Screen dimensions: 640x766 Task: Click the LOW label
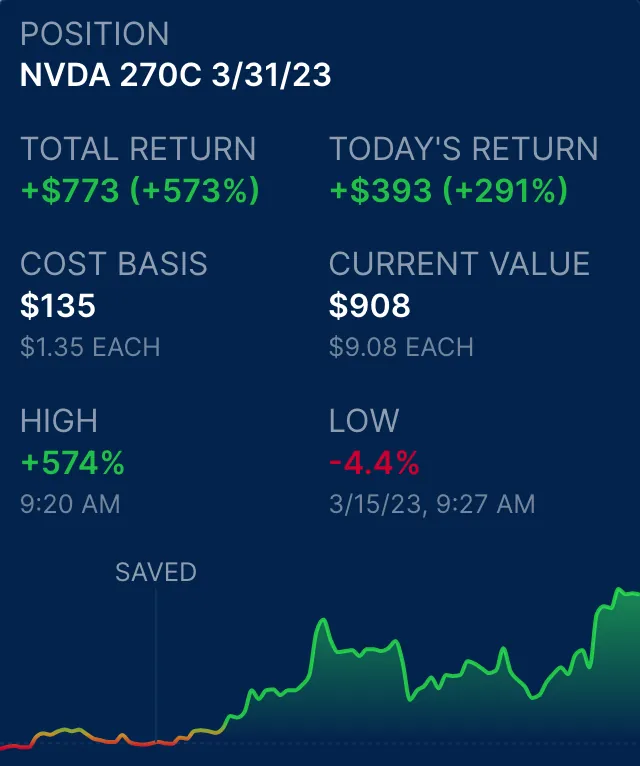click(x=364, y=421)
